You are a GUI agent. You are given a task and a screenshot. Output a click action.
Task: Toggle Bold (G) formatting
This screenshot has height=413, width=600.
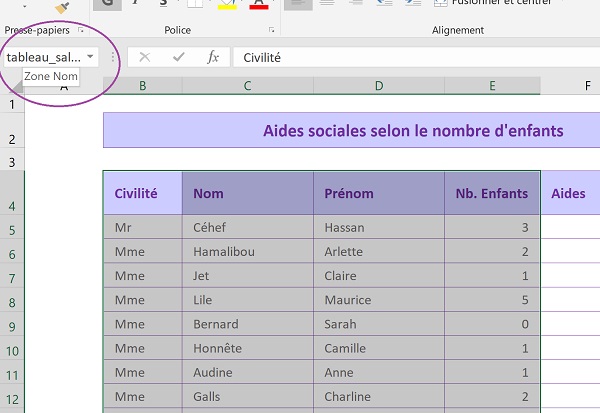click(108, 4)
